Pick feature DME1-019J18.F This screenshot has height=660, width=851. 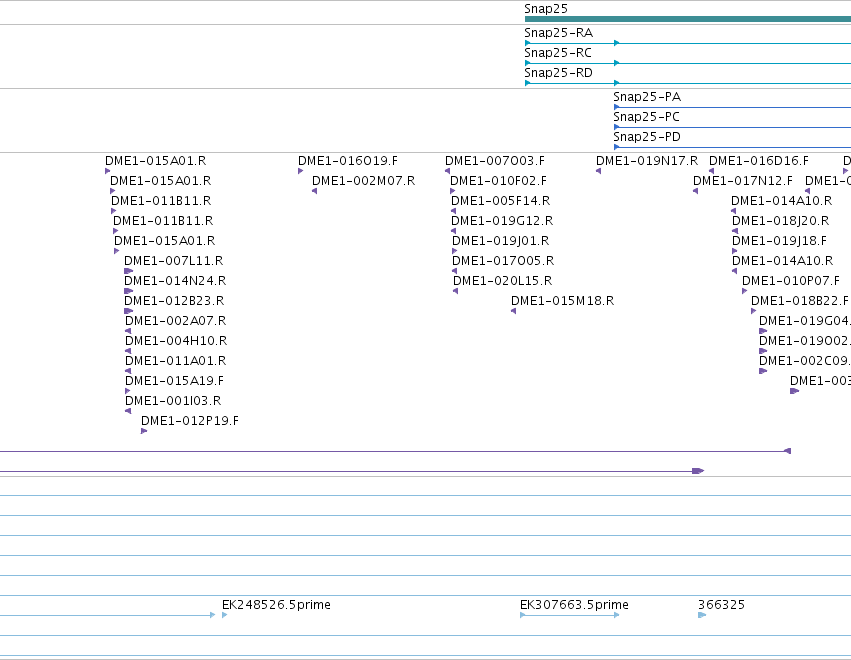(x=779, y=241)
